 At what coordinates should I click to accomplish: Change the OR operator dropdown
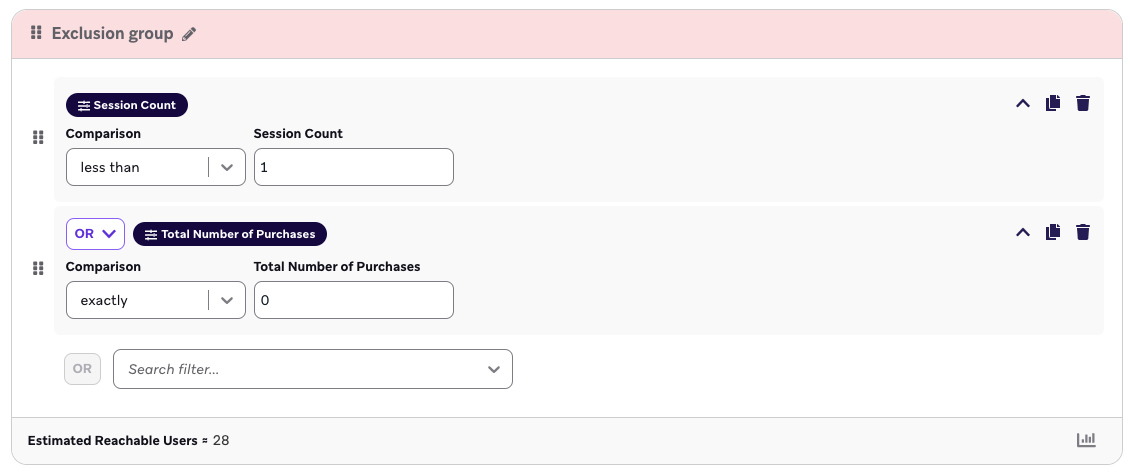coord(95,234)
